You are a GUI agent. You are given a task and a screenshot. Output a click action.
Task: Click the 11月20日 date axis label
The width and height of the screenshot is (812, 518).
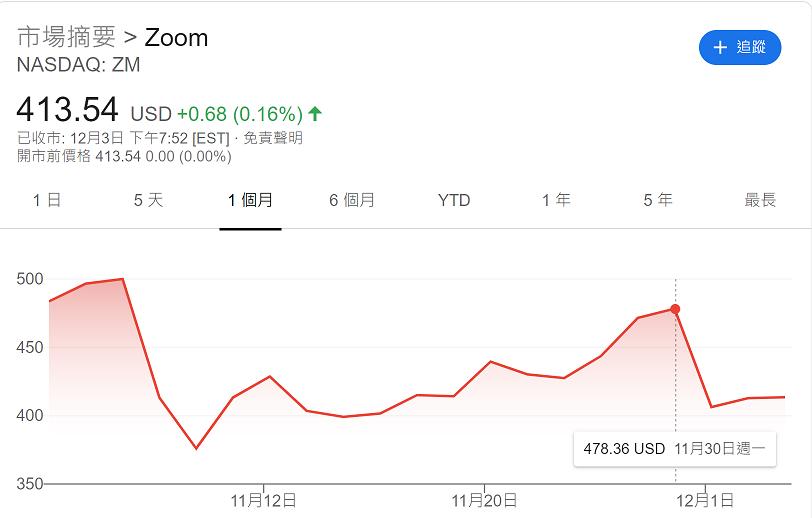pos(485,499)
